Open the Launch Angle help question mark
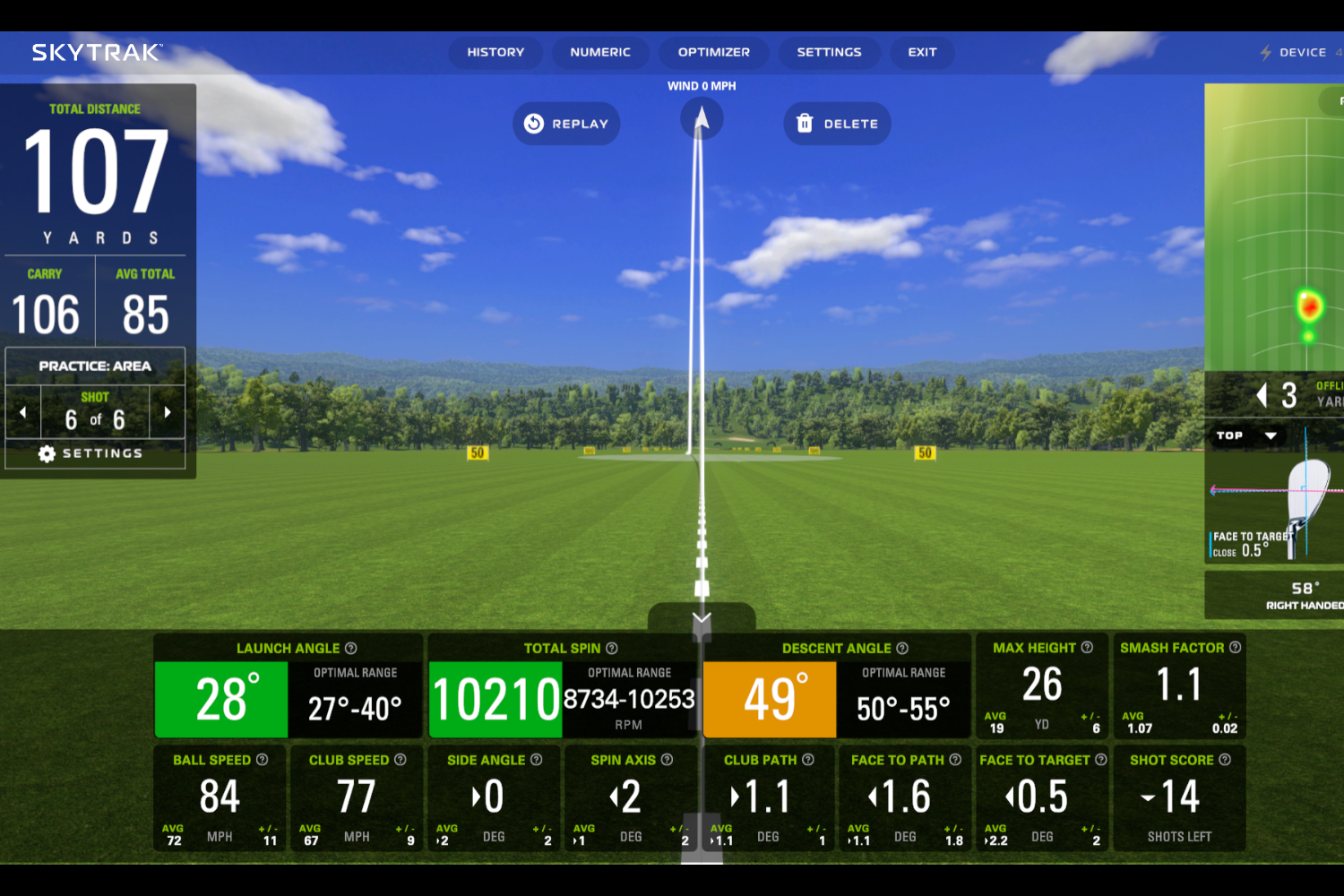 (x=351, y=648)
